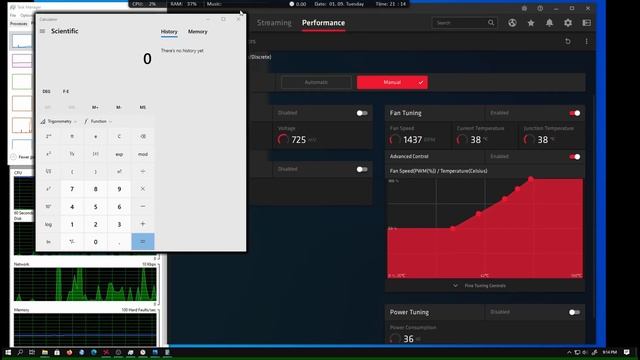Open Microsoft Edge from the taskbar
This screenshot has width=640, height=360.
click(x=94, y=352)
